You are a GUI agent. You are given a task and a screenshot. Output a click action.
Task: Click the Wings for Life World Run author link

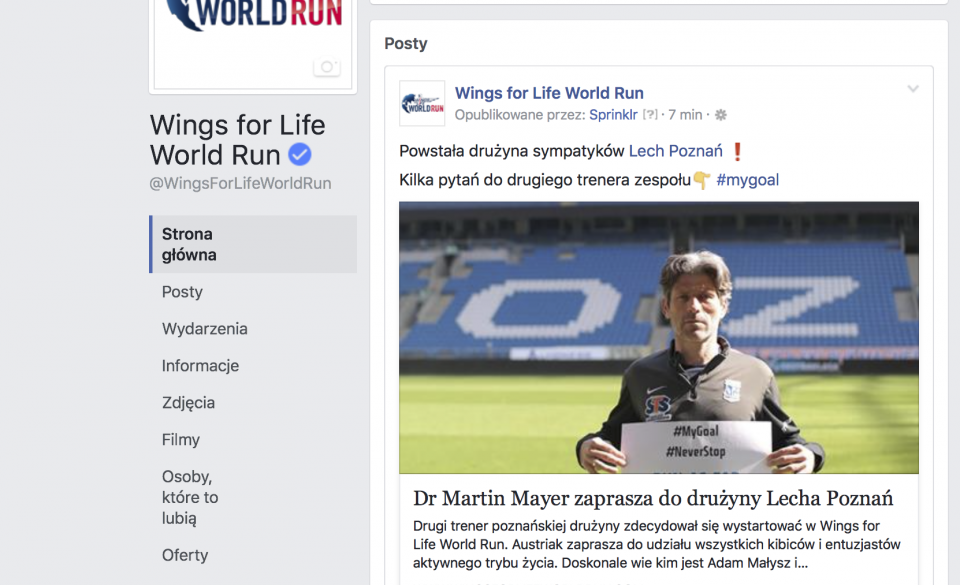tap(549, 93)
